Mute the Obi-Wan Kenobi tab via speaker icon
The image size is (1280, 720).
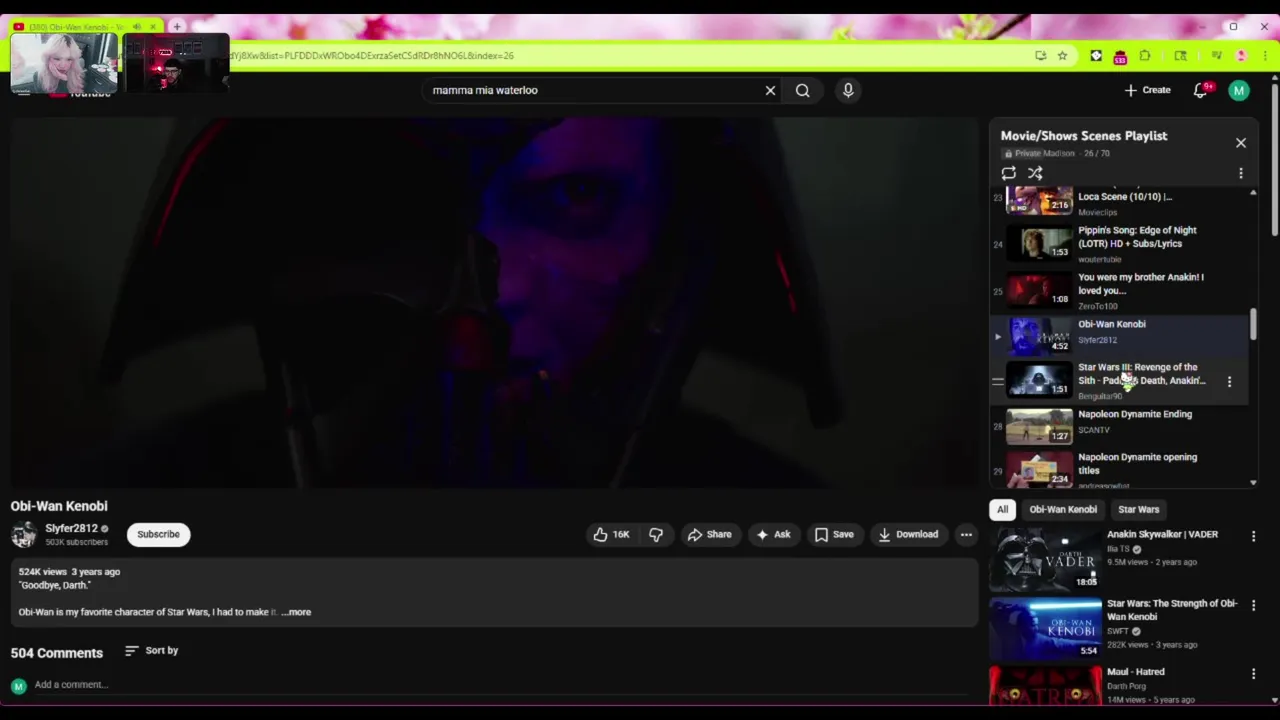click(137, 27)
